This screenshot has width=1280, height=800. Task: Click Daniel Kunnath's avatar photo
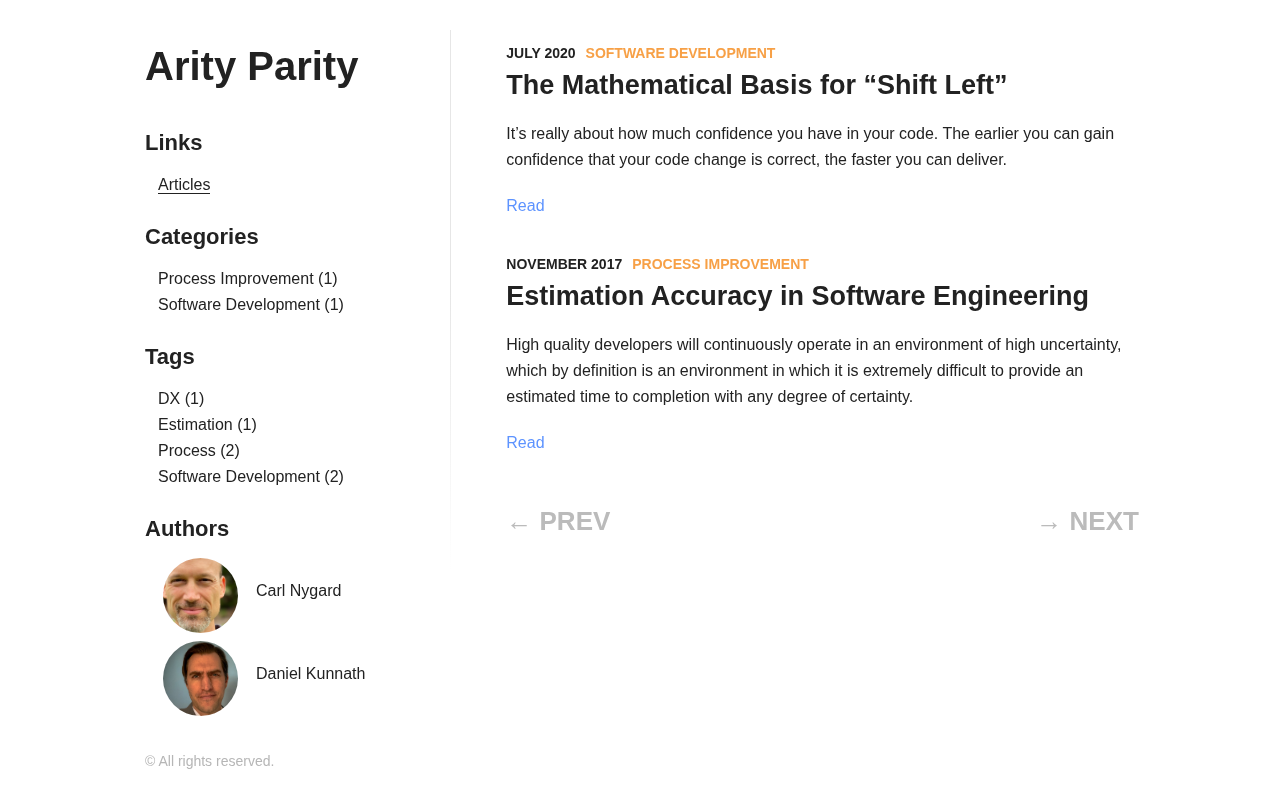point(200,678)
